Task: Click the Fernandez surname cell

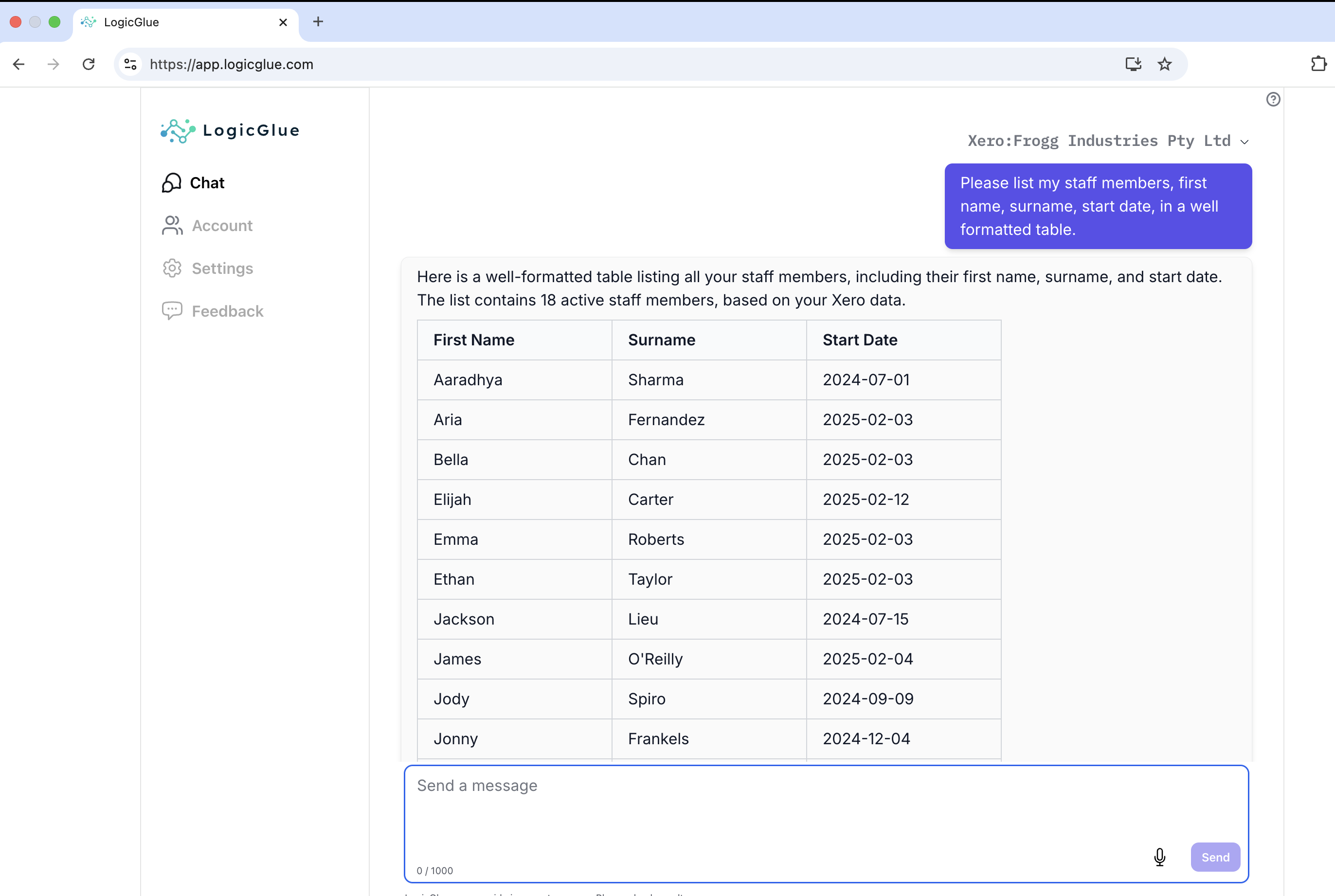Action: 709,420
